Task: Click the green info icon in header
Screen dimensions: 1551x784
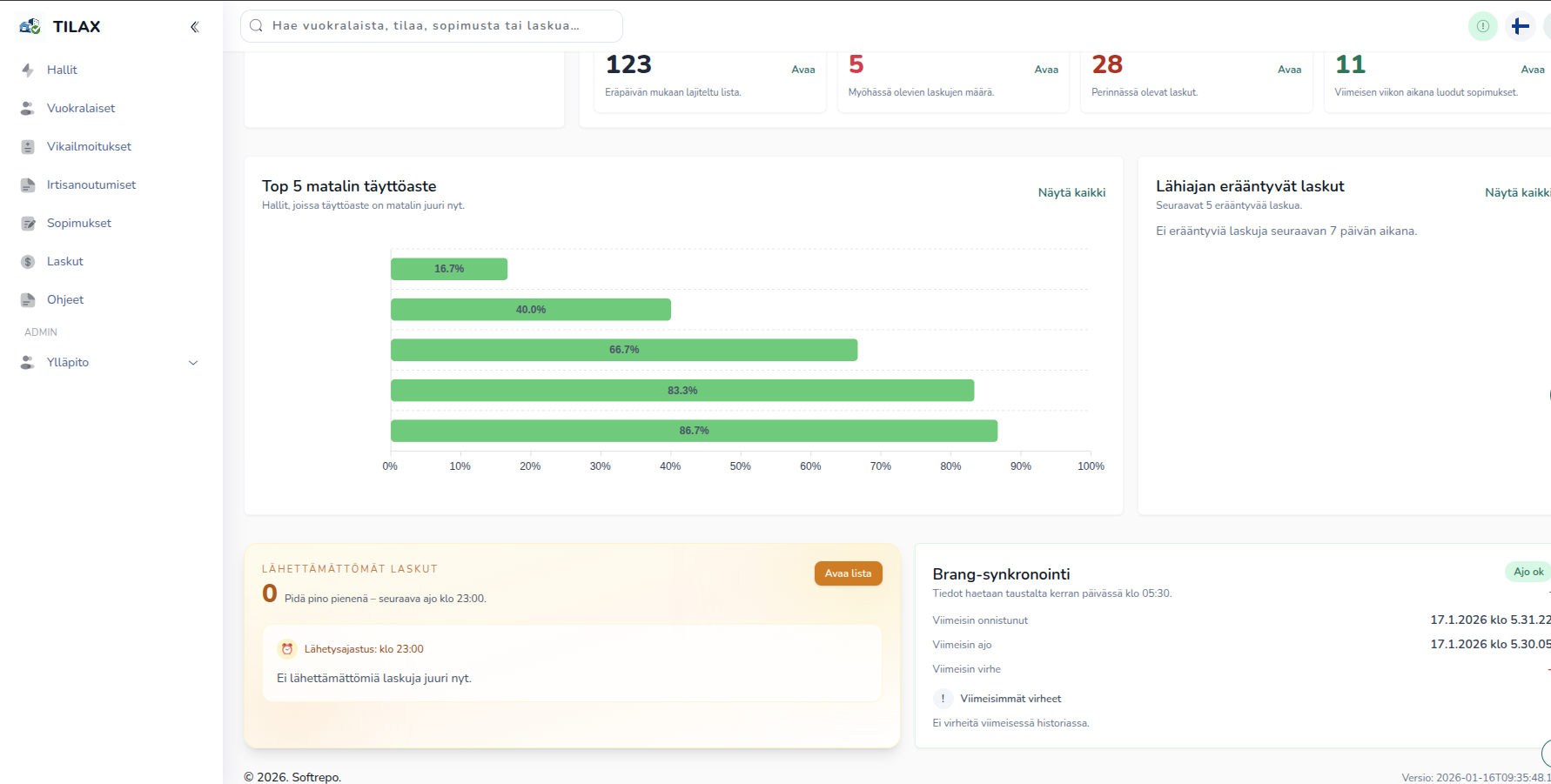Action: tap(1483, 26)
